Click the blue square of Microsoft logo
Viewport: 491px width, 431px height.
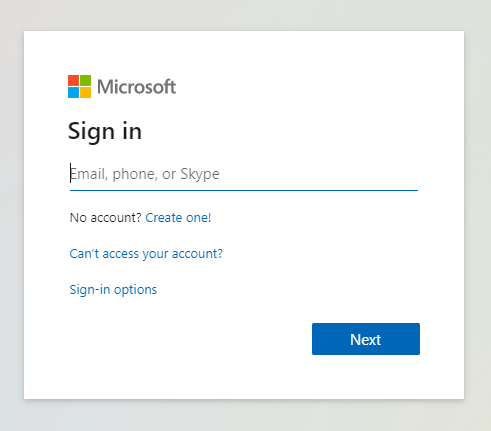coord(73,92)
